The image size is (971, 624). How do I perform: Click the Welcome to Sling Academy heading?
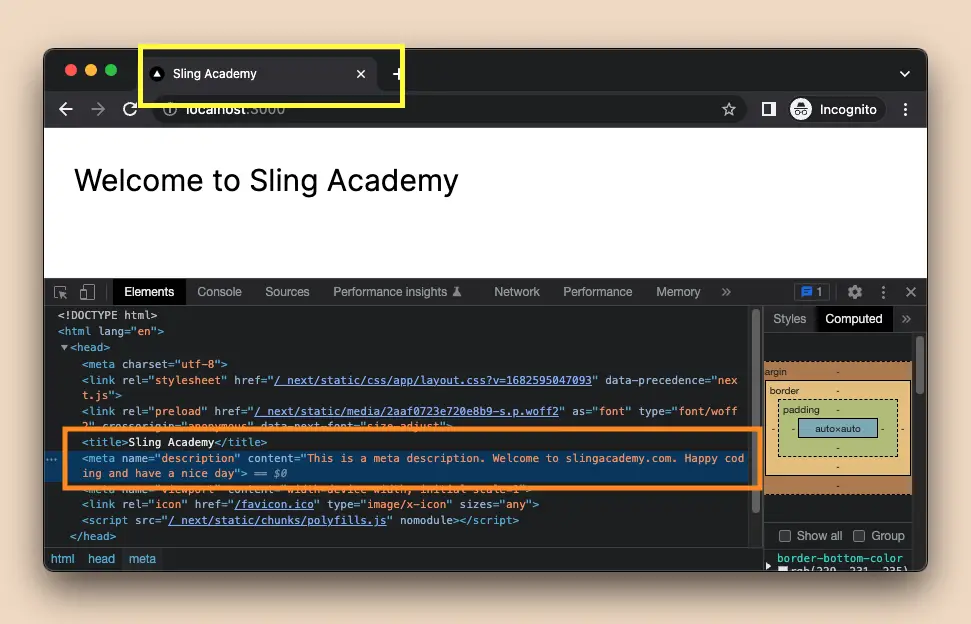pyautogui.click(x=266, y=181)
